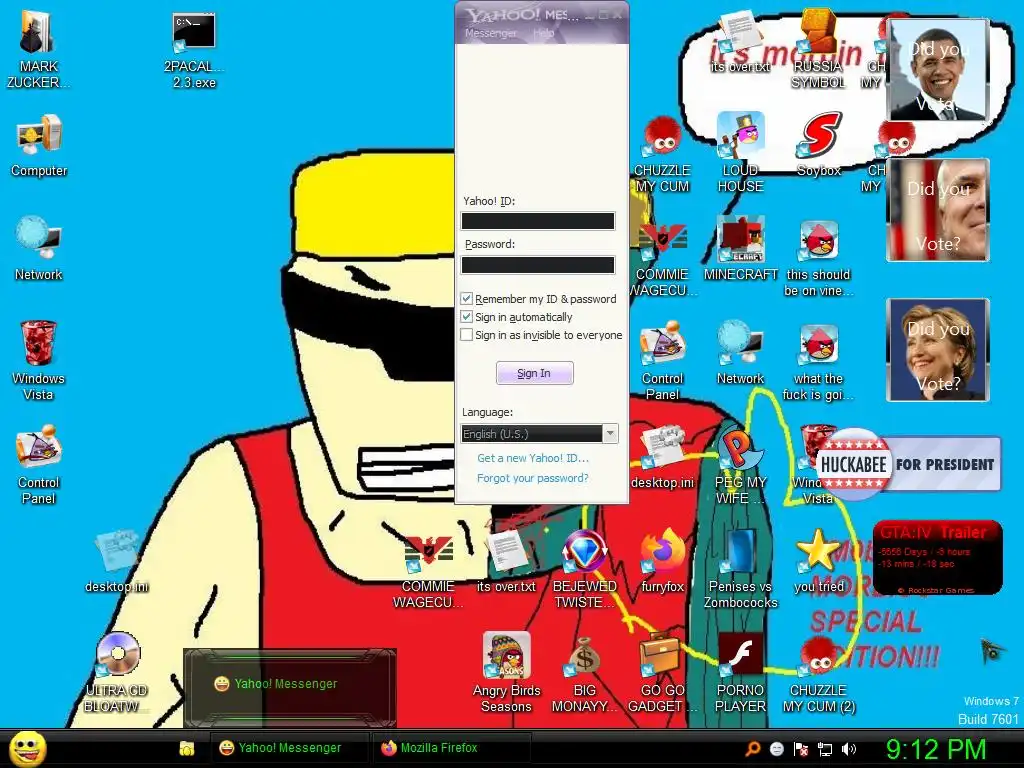Open the MINECRAFT icon

[x=740, y=249]
